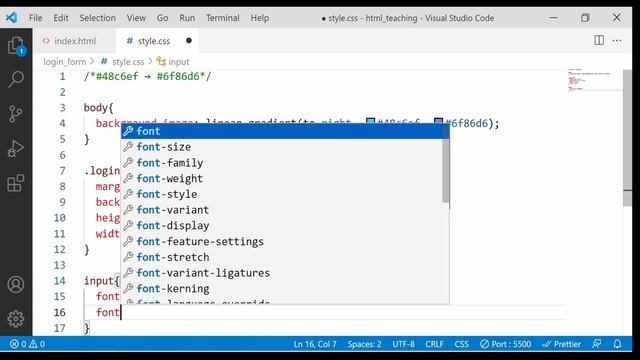The width and height of the screenshot is (640, 360).
Task: Click the body{ selector on line 3
Action: [98, 108]
